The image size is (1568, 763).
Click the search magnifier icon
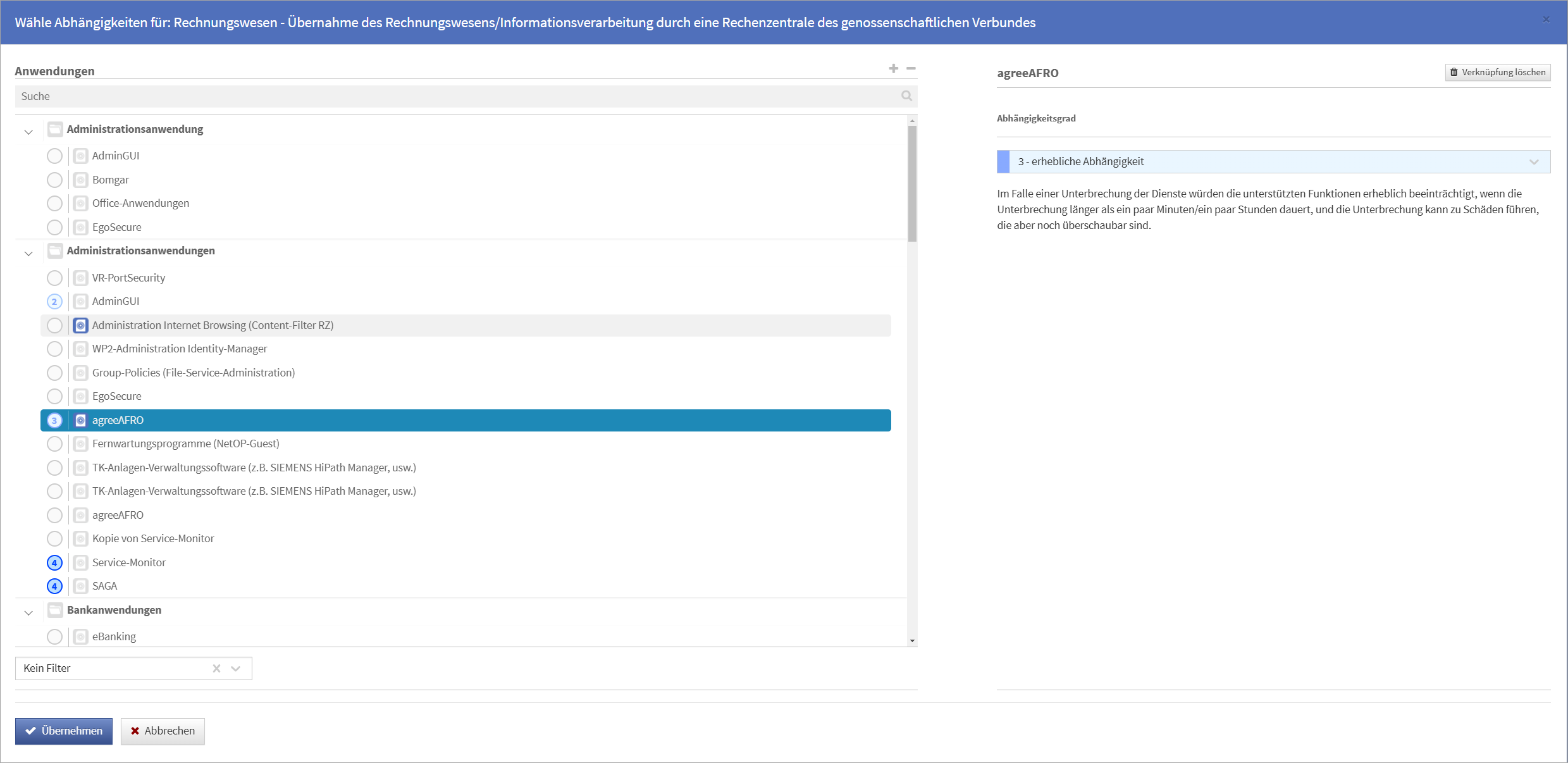click(906, 96)
